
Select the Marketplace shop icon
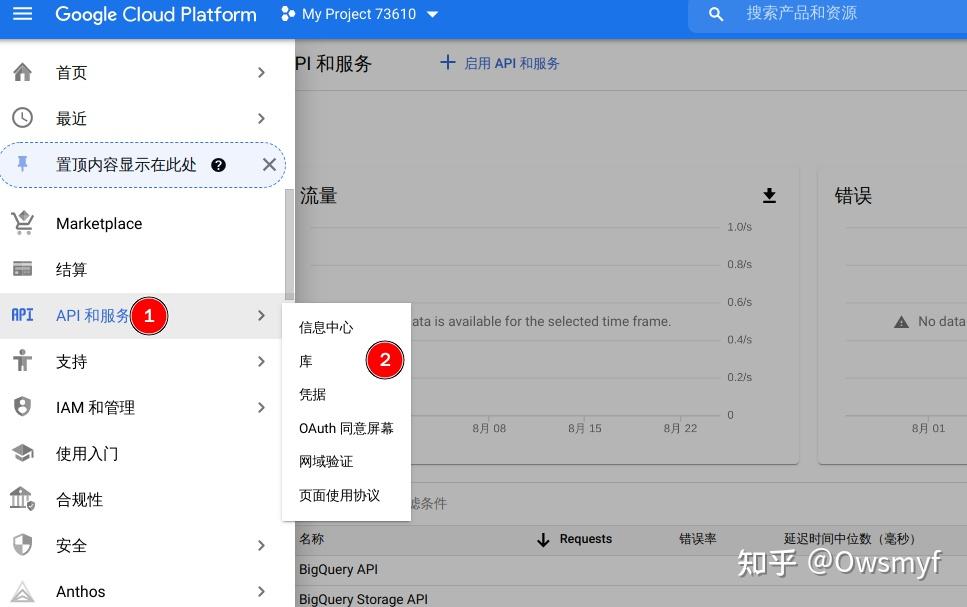pos(22,223)
